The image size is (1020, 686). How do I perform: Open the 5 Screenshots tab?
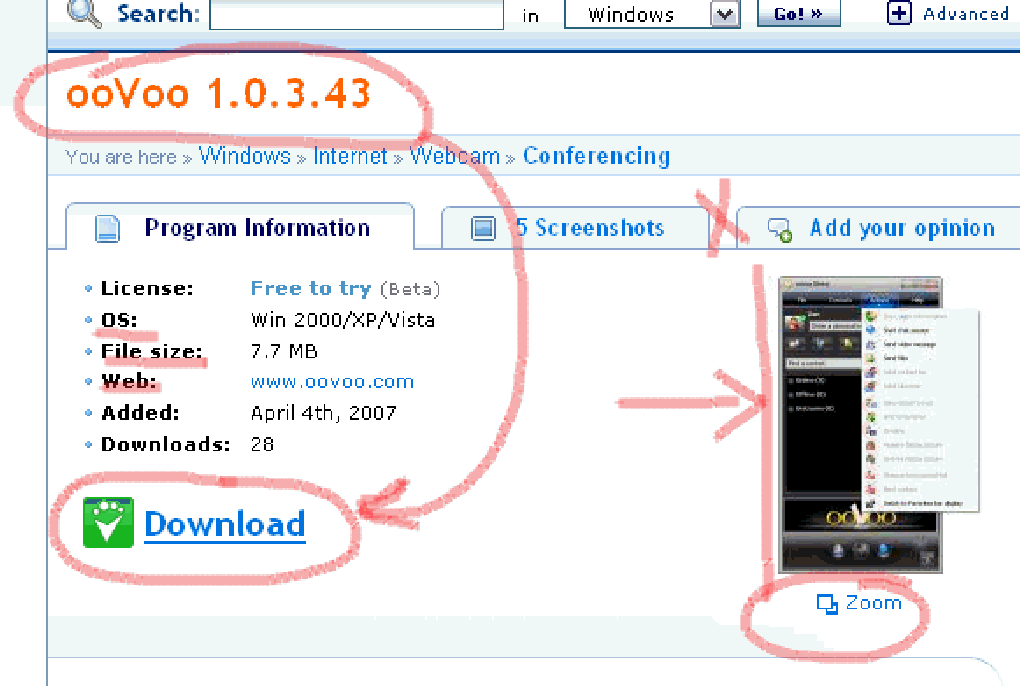click(575, 228)
